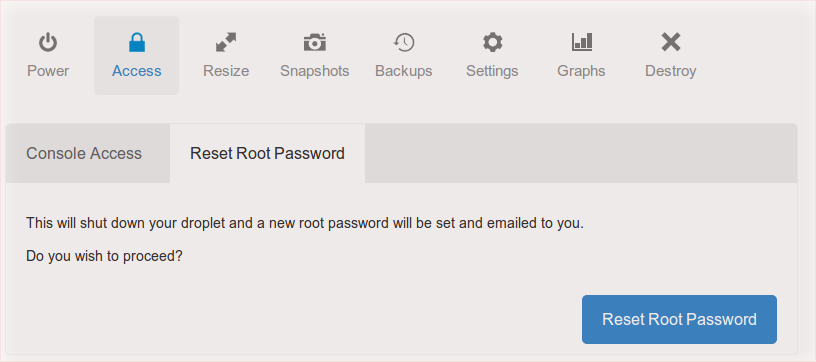Select the Reset Root Password tab
Screen dimensions: 816x362
pyautogui.click(x=267, y=153)
